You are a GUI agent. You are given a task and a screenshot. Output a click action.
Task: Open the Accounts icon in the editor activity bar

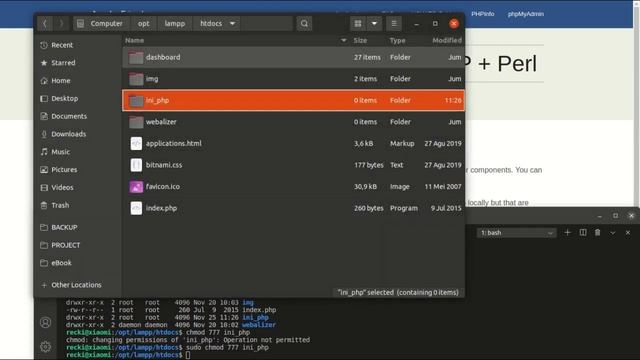45,322
